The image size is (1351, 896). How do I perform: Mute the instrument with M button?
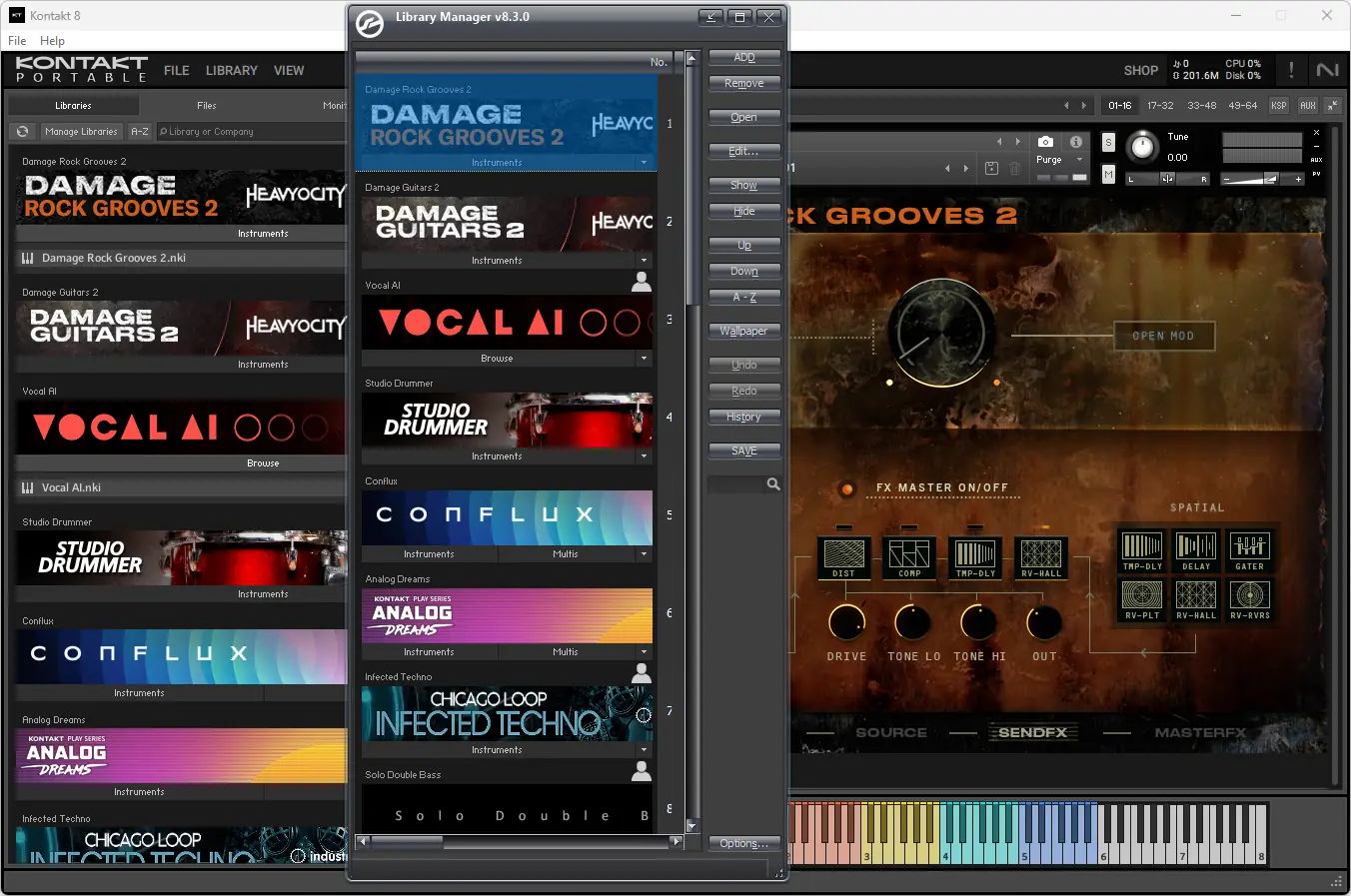click(x=1108, y=174)
